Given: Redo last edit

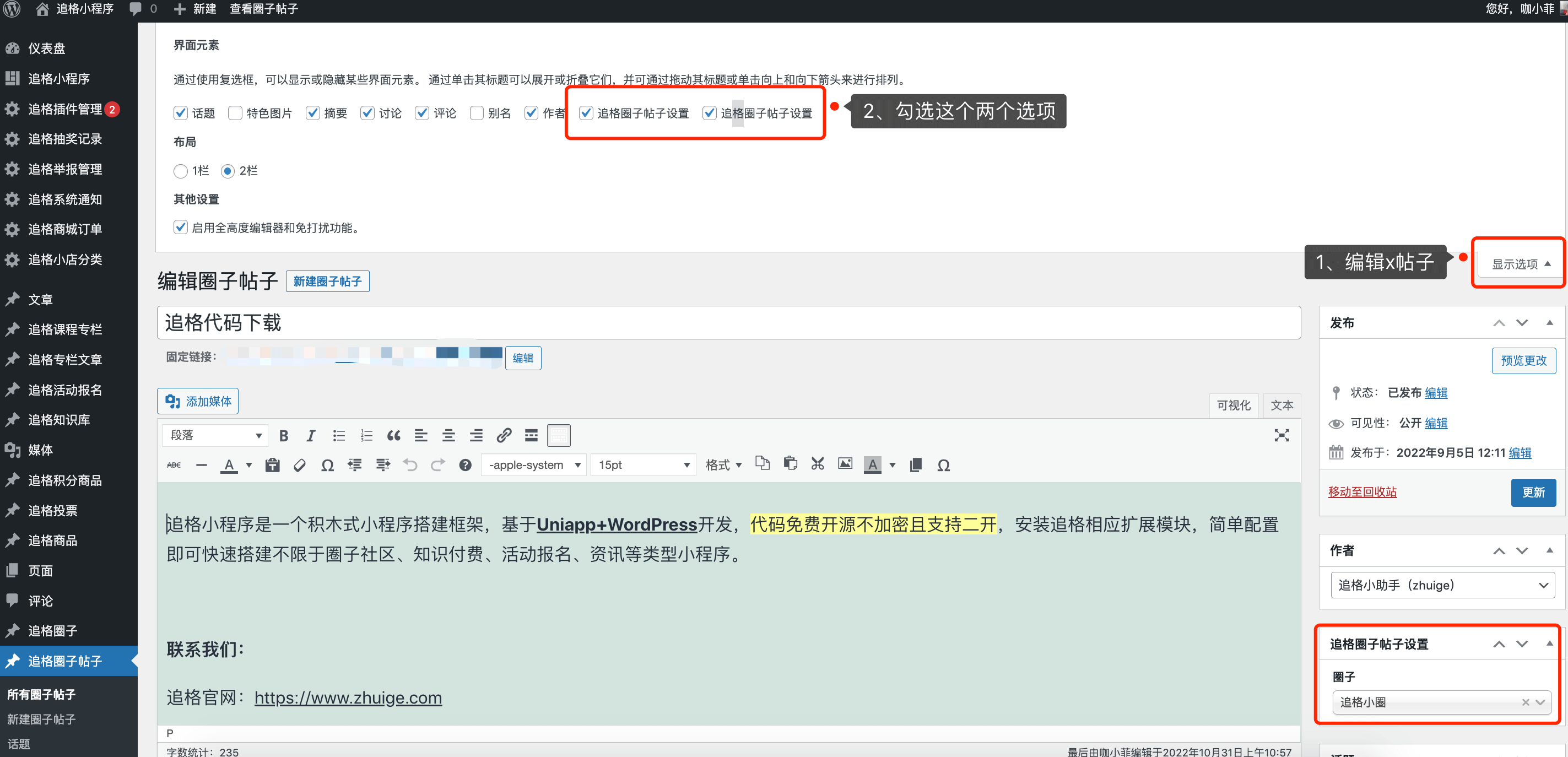Looking at the screenshot, I should pyautogui.click(x=437, y=466).
